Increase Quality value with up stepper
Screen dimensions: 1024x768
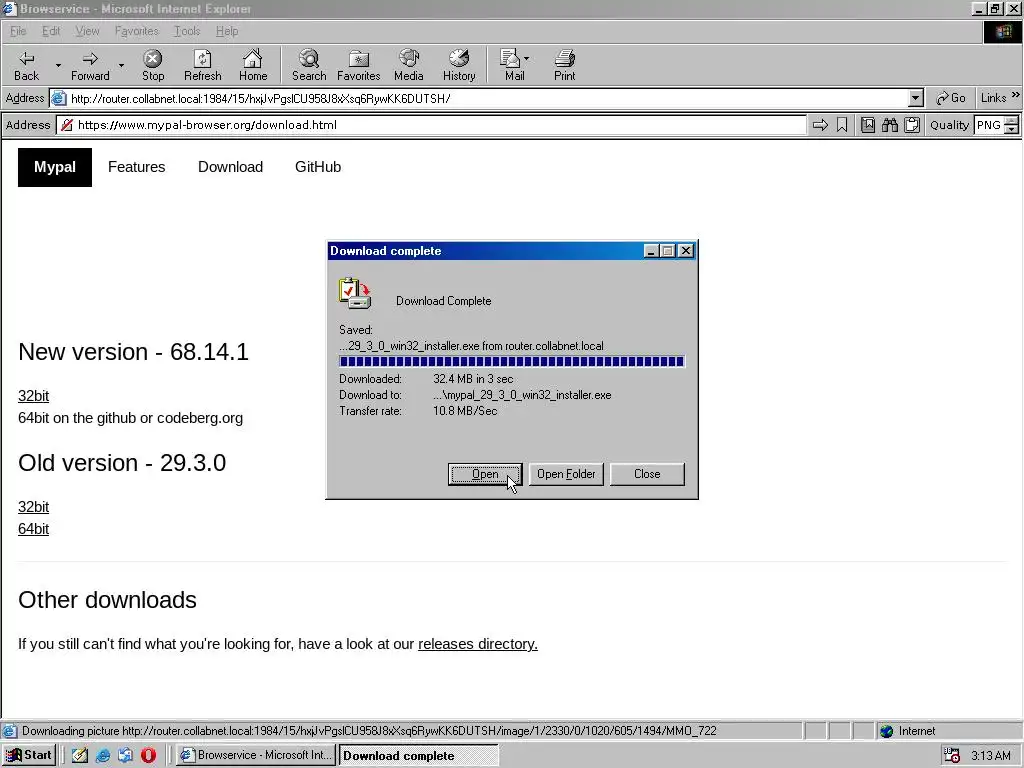pyautogui.click(x=1012, y=120)
